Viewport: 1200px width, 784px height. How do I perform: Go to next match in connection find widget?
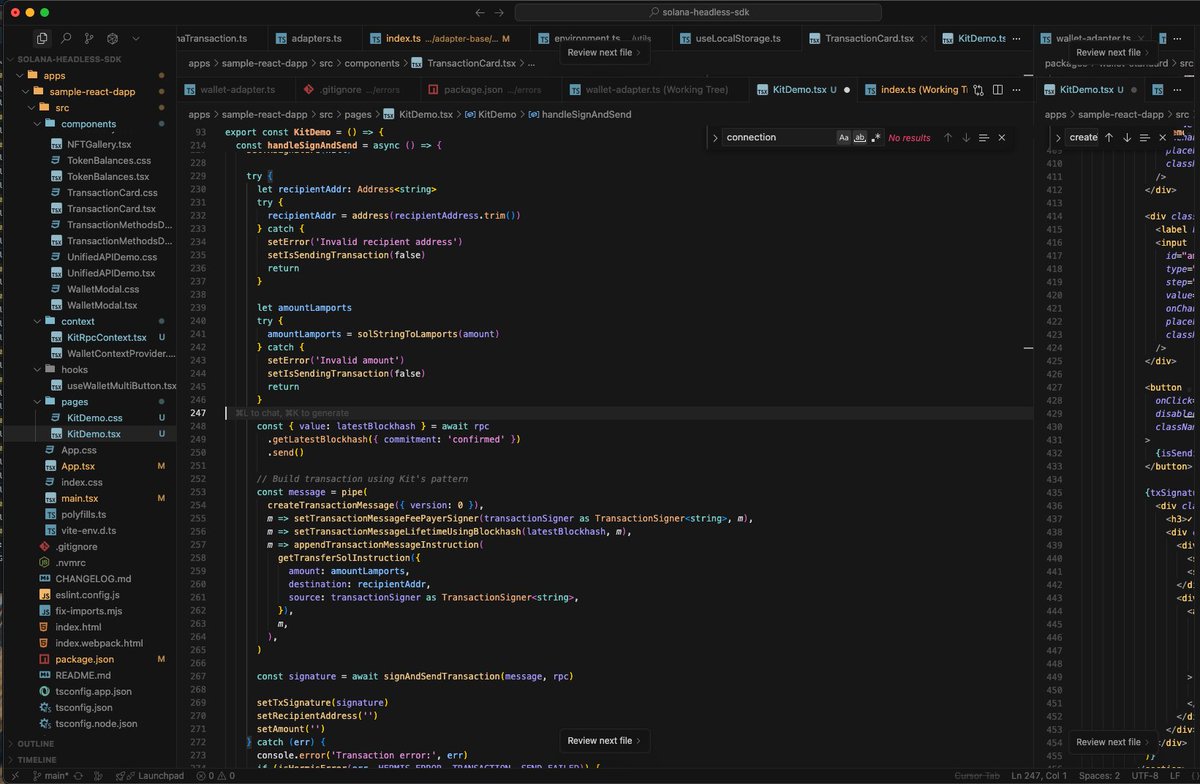click(966, 137)
